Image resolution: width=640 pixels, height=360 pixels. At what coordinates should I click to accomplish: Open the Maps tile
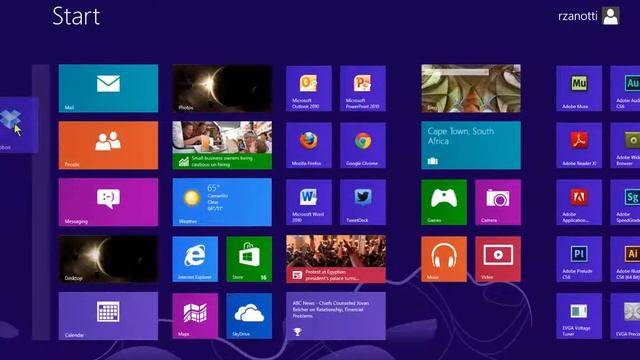(195, 316)
